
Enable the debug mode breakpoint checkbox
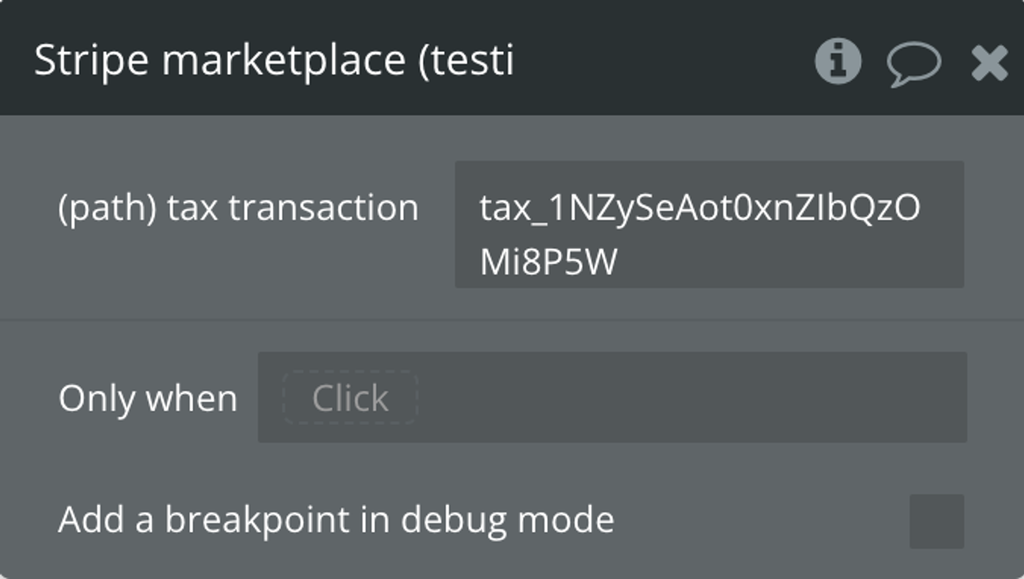[936, 521]
